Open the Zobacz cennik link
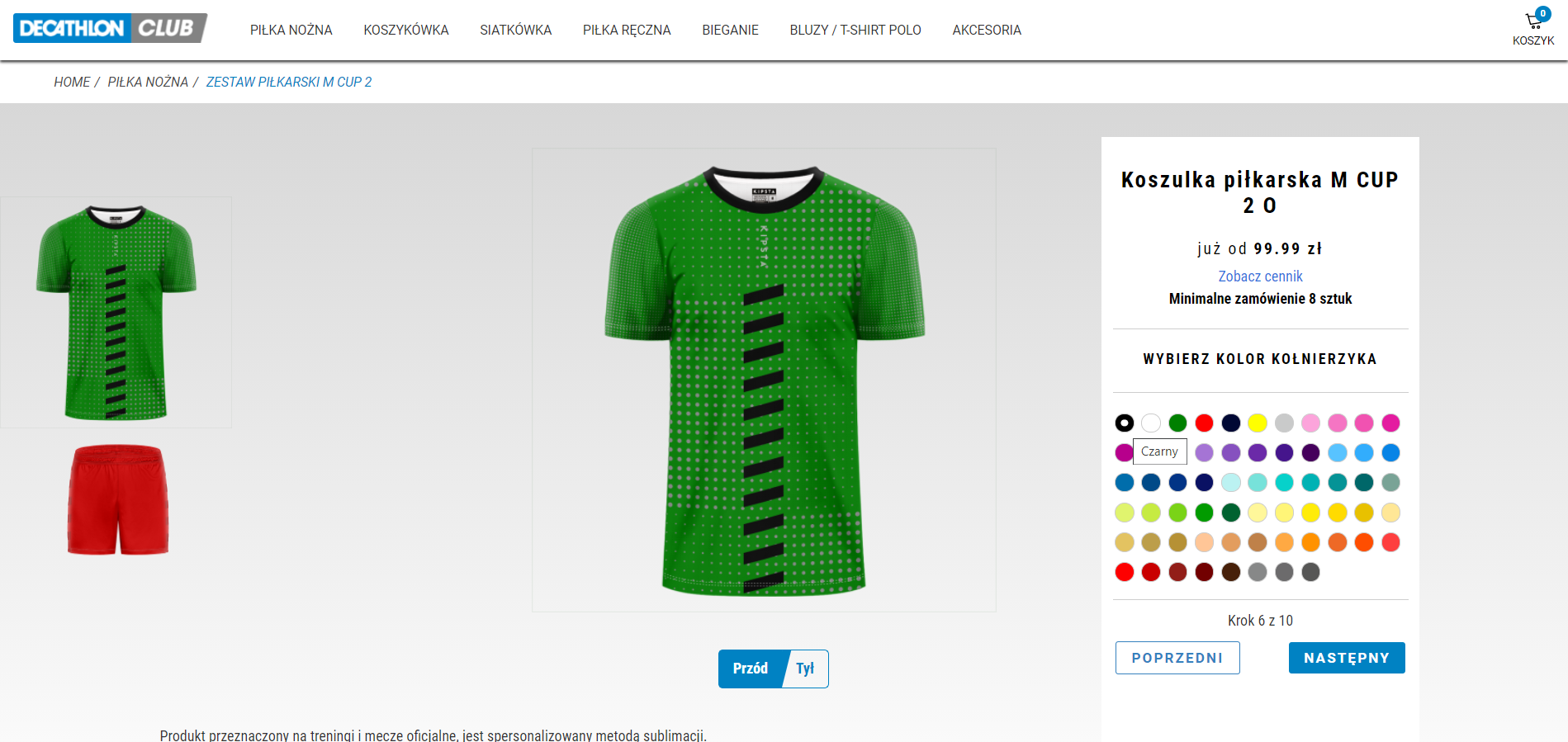The height and width of the screenshot is (742, 1568). click(1260, 276)
